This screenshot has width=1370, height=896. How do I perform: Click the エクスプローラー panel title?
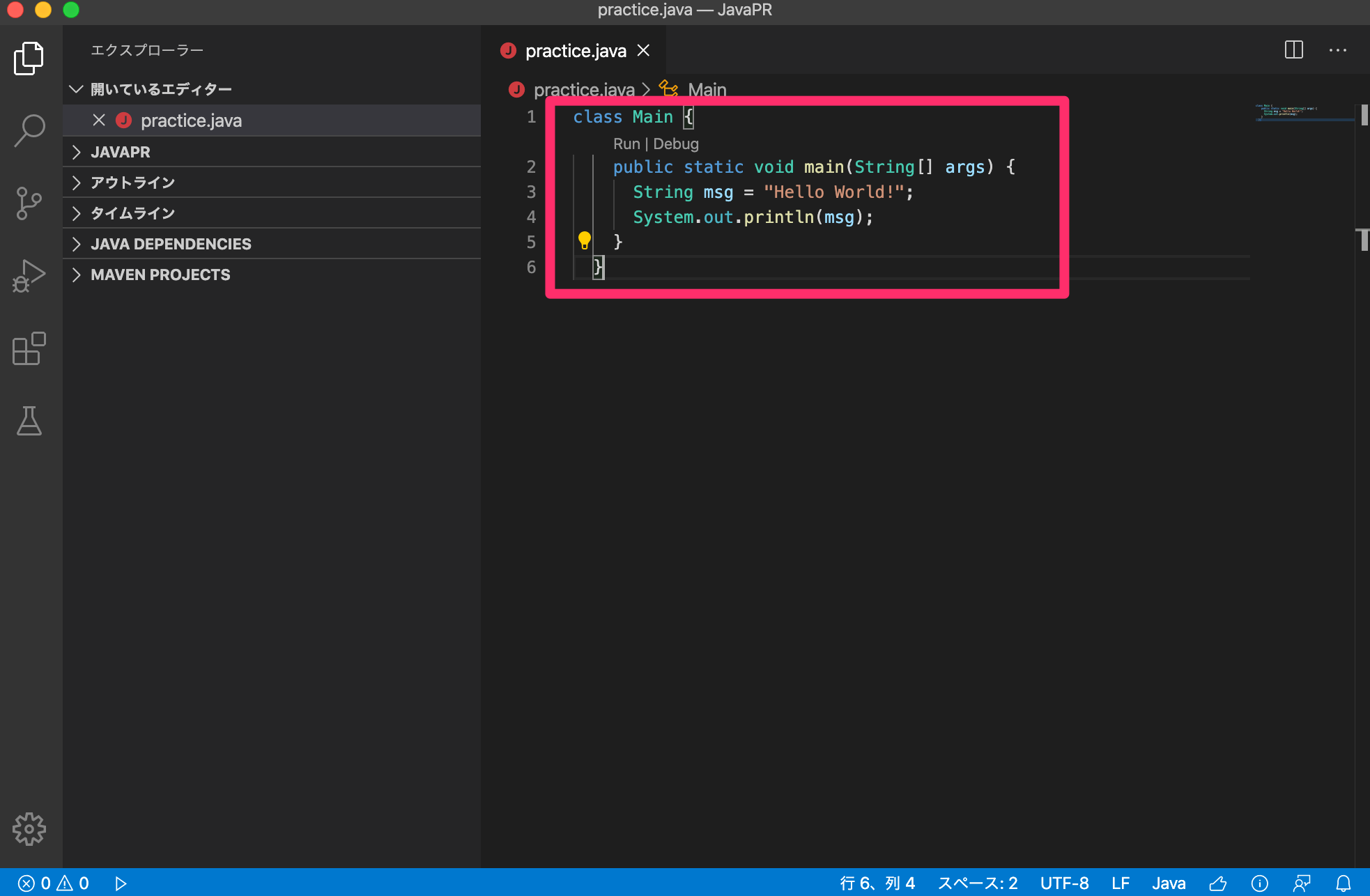coord(147,50)
